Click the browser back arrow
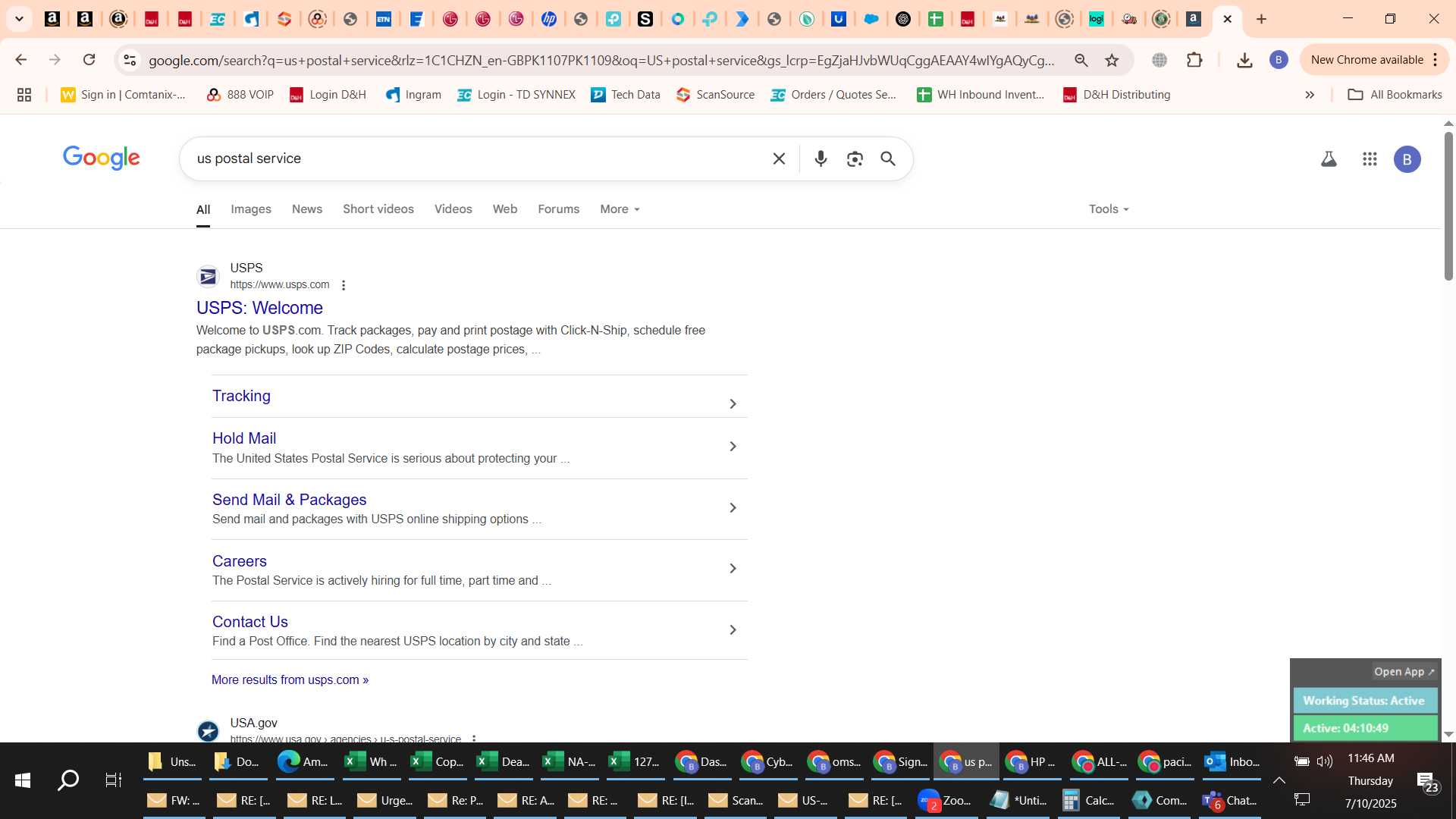This screenshot has height=819, width=1456. tap(20, 60)
